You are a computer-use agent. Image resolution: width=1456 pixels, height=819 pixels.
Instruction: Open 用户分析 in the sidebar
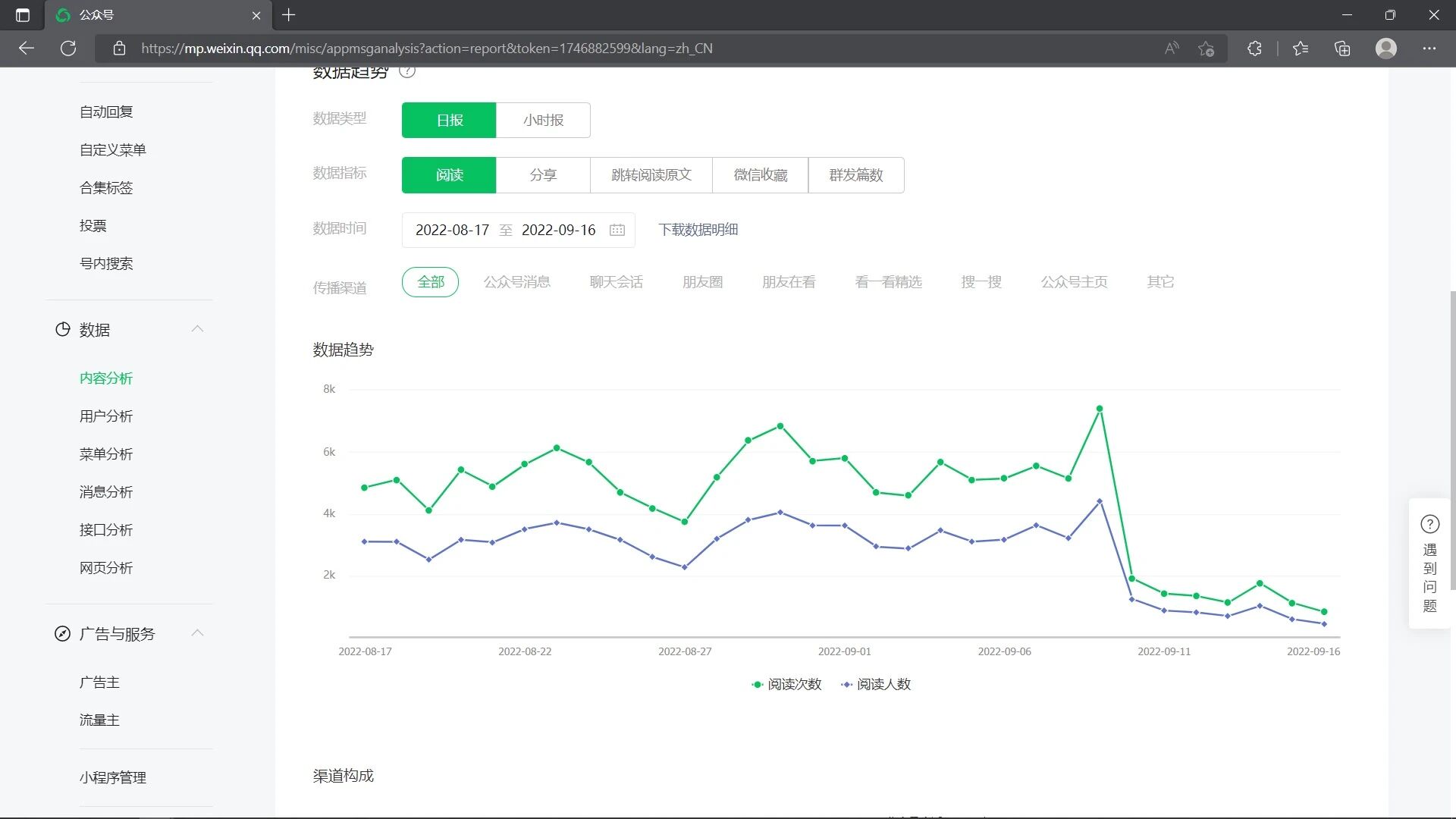106,416
